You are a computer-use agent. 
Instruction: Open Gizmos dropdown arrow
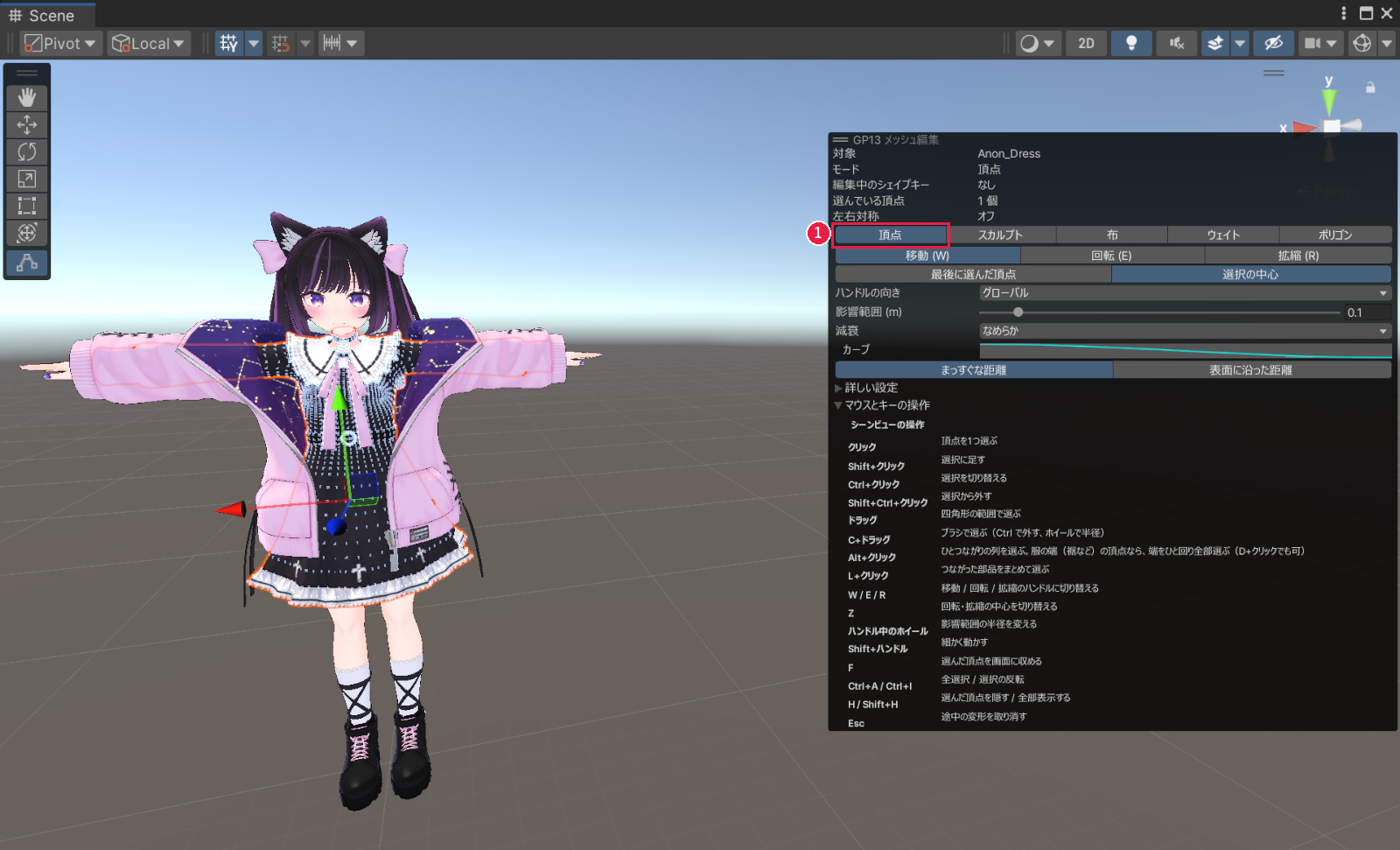click(1387, 43)
